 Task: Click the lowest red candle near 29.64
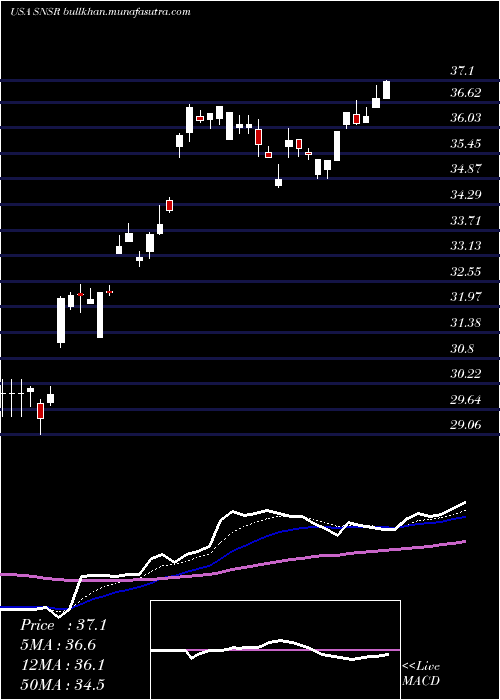tap(41, 411)
